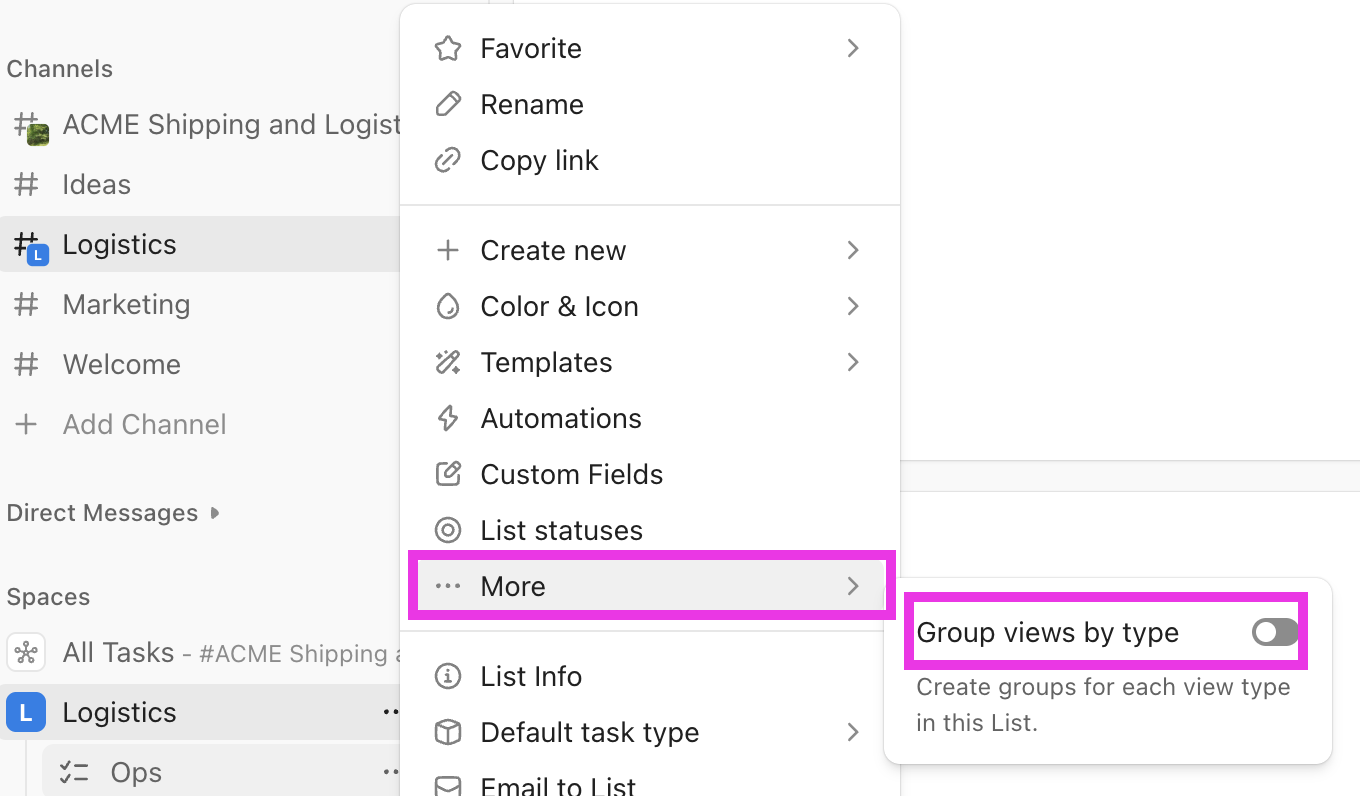Click Add Channel in the sidebar
The height and width of the screenshot is (796, 1360).
click(144, 424)
